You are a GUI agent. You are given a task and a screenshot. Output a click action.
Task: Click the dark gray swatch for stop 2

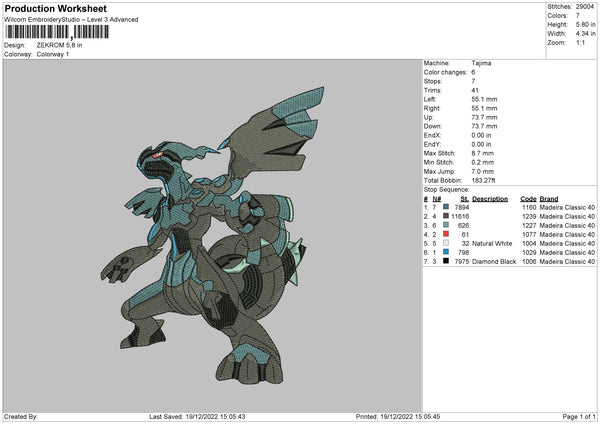coord(446,216)
